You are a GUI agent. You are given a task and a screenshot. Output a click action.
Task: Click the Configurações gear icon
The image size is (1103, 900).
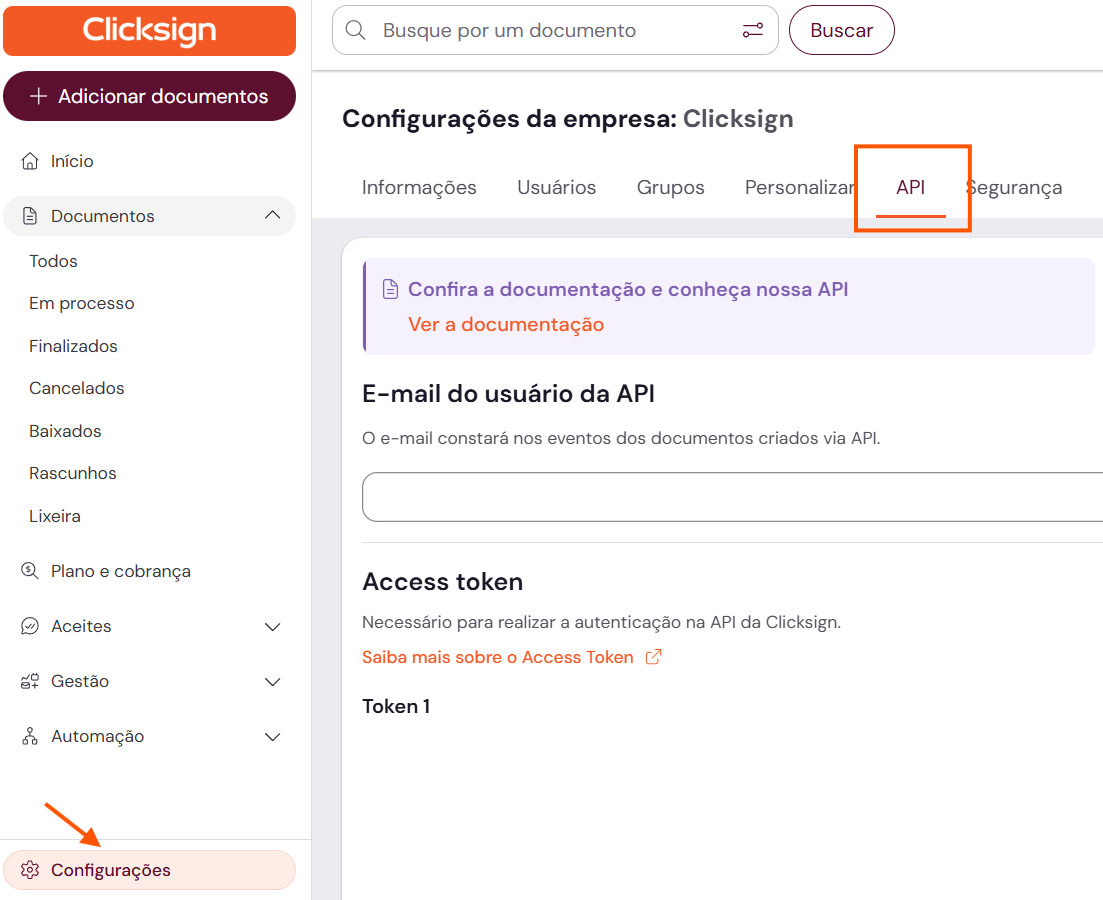(x=30, y=870)
